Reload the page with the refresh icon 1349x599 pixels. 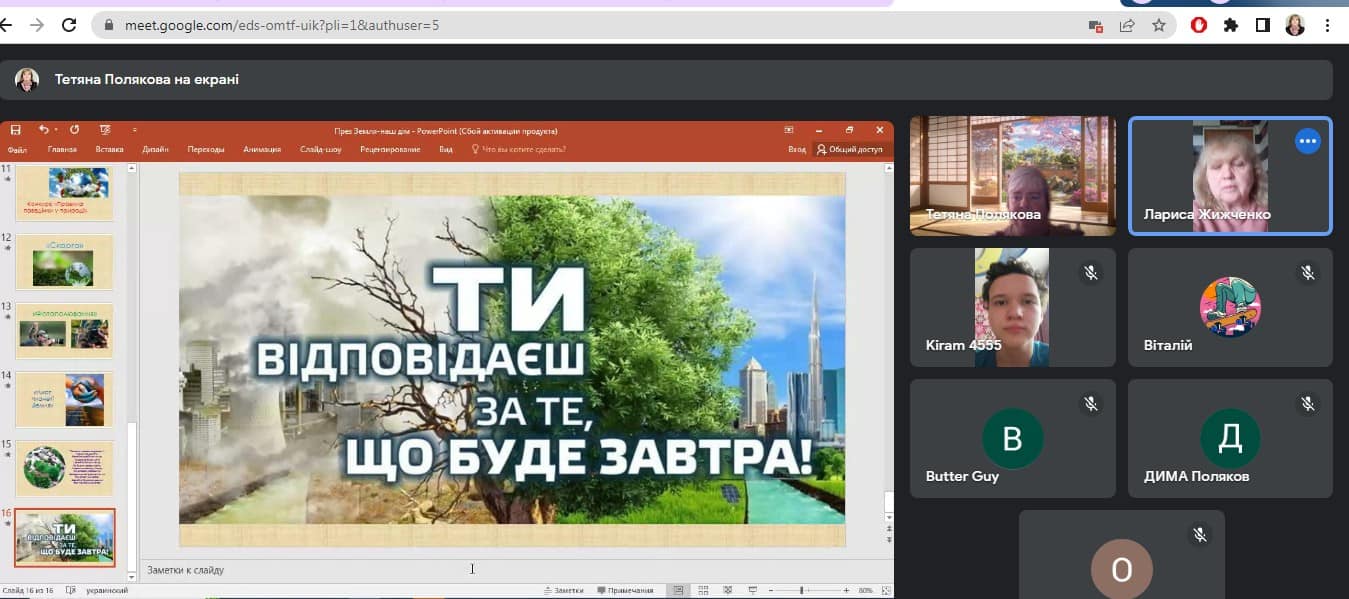pos(69,26)
